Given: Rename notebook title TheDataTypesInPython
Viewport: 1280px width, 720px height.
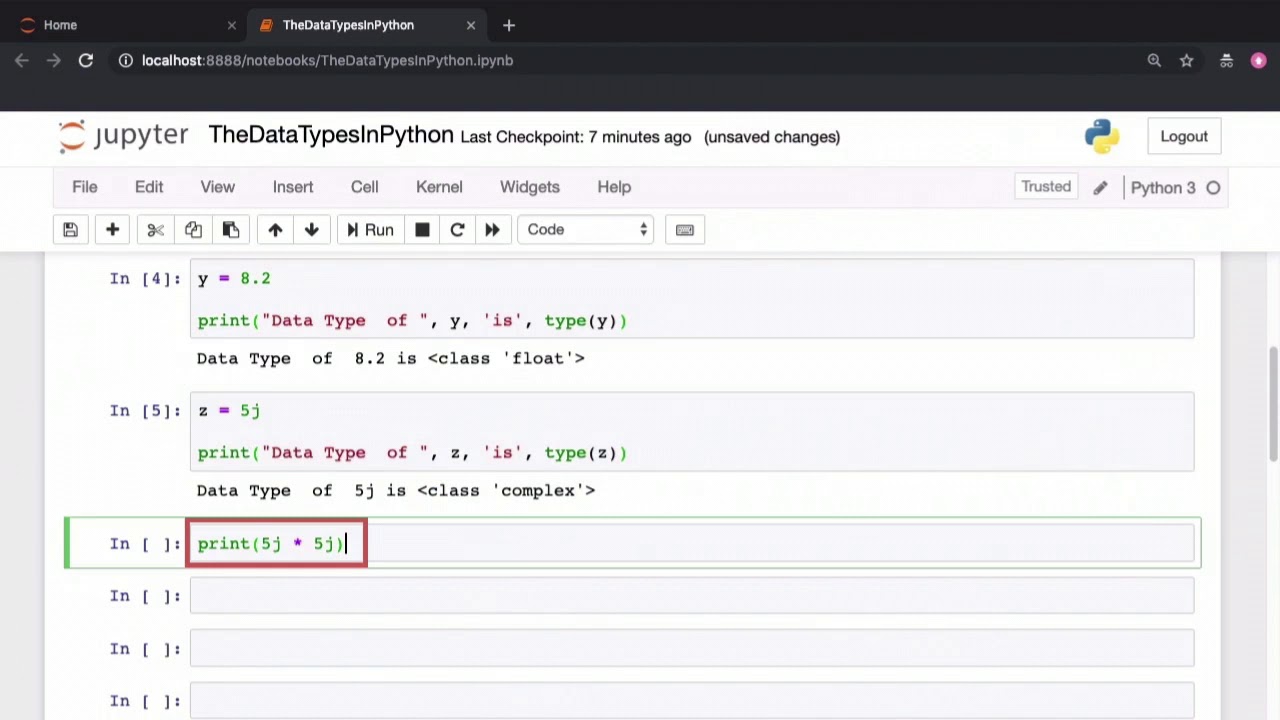Looking at the screenshot, I should coord(331,136).
